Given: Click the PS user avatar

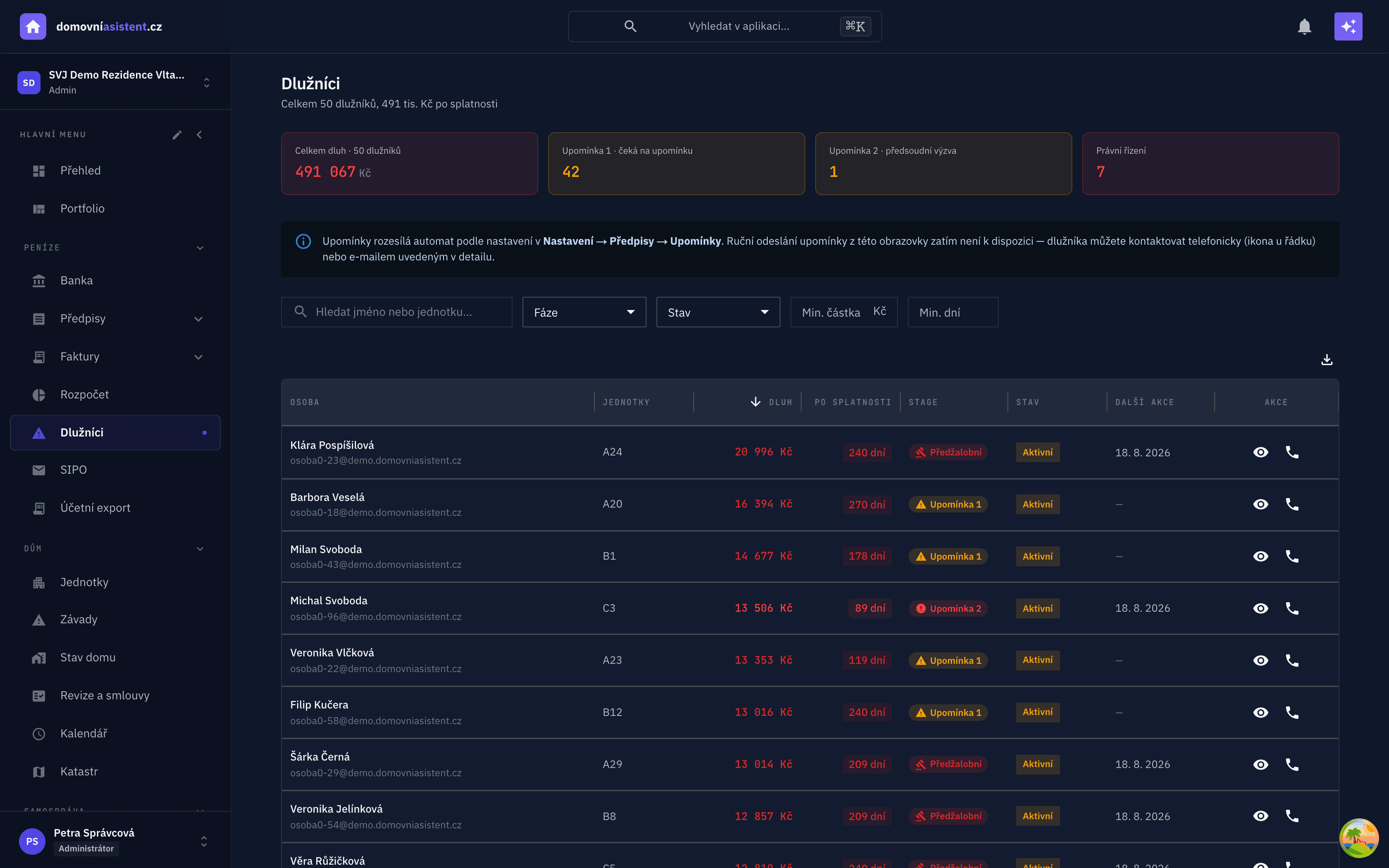Looking at the screenshot, I should 32,841.
